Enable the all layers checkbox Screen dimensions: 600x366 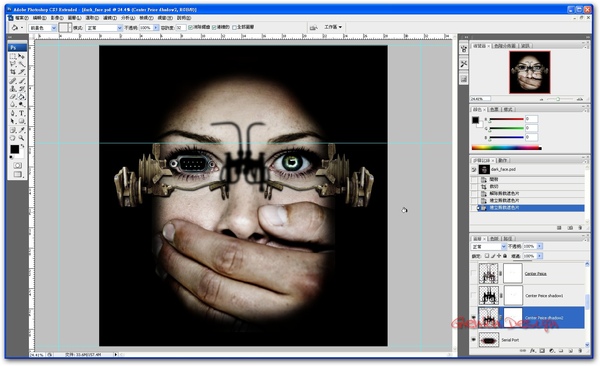click(234, 27)
